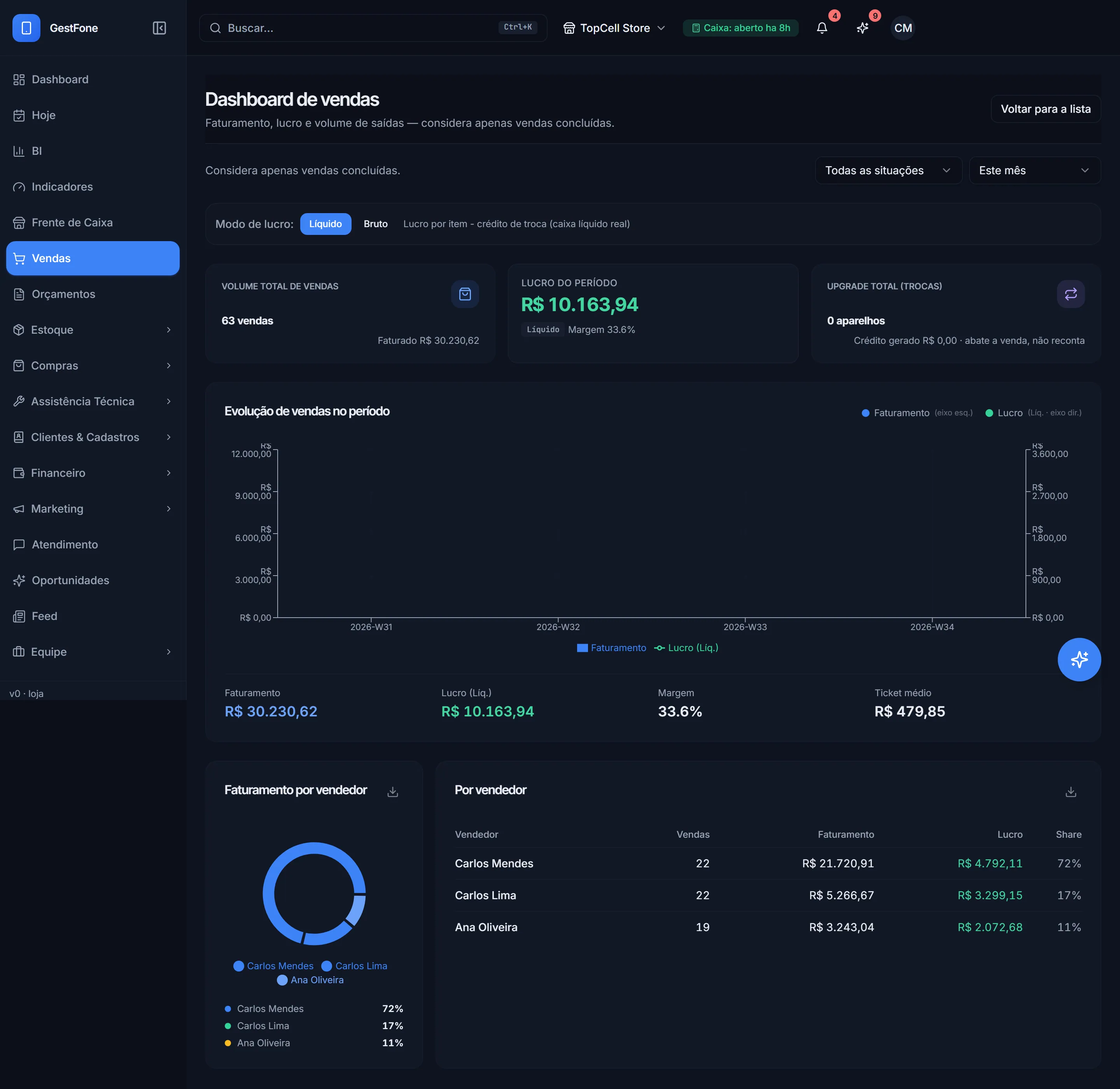Viewport: 1120px width, 1089px height.
Task: Expand the Marketing menu chevron
Action: pos(169,509)
